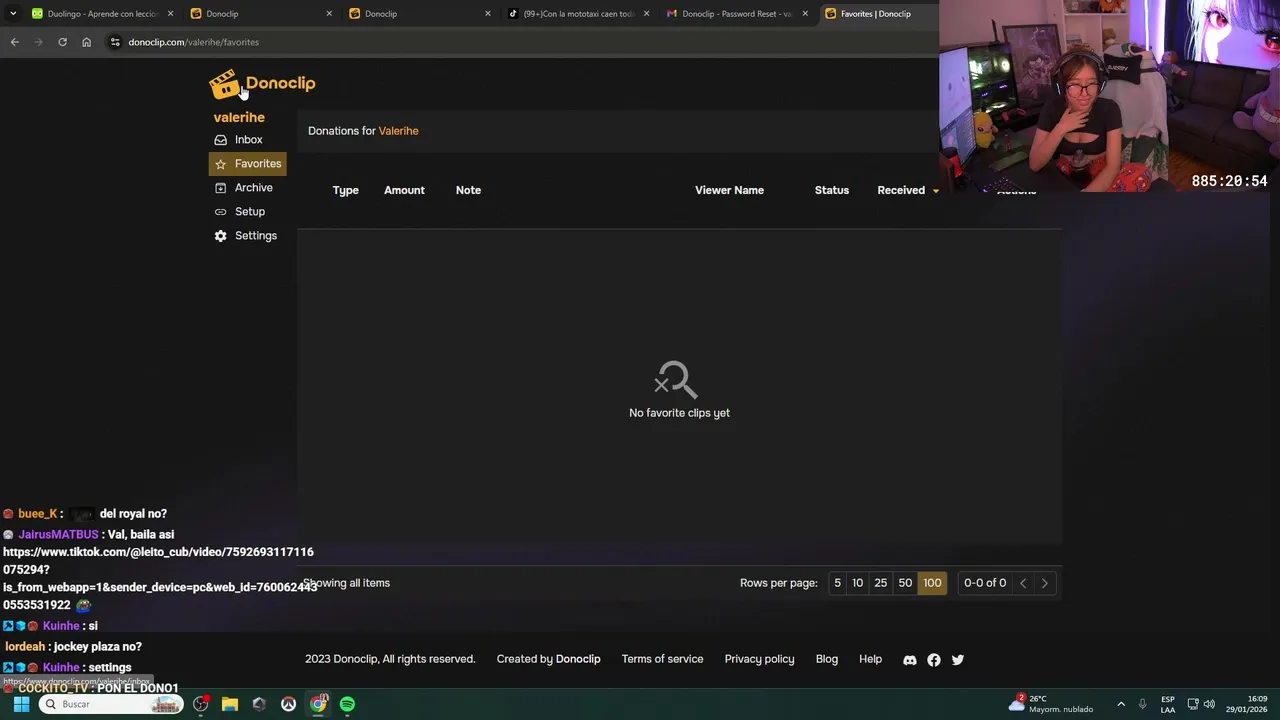The image size is (1280, 720).
Task: Click the Archive box icon
Action: tap(221, 188)
